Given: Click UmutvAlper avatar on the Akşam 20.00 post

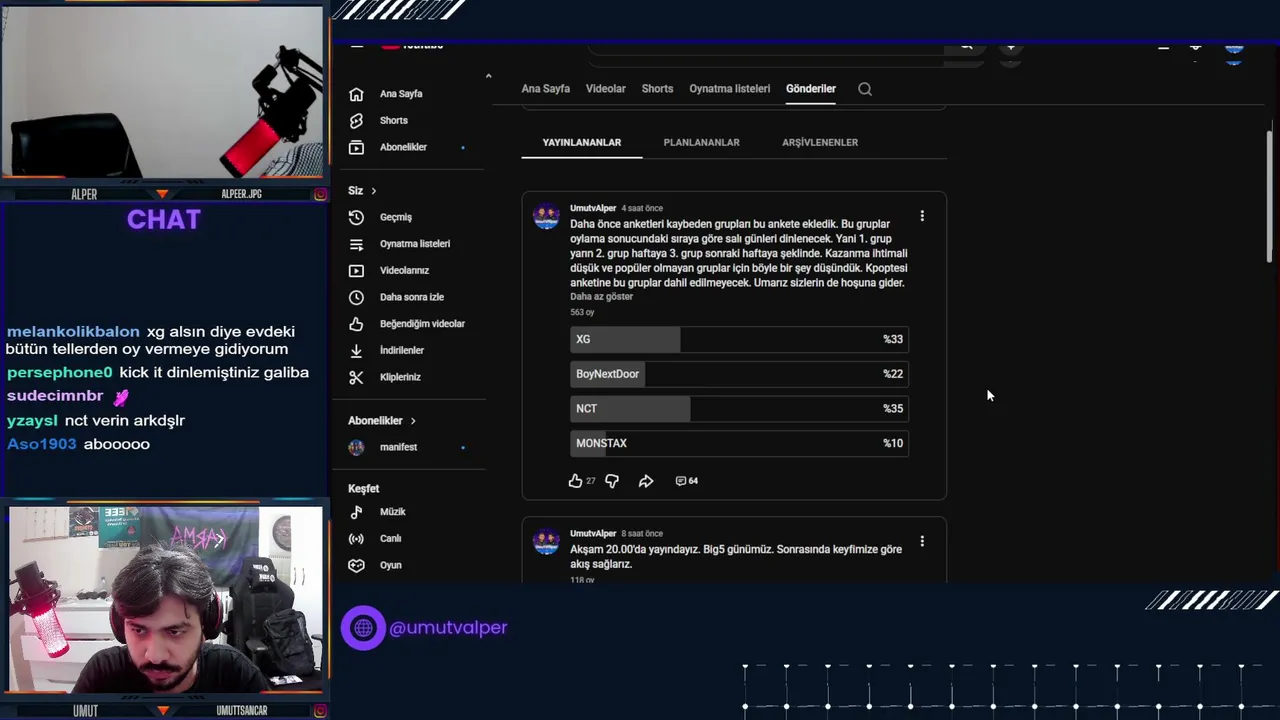Looking at the screenshot, I should tap(546, 542).
